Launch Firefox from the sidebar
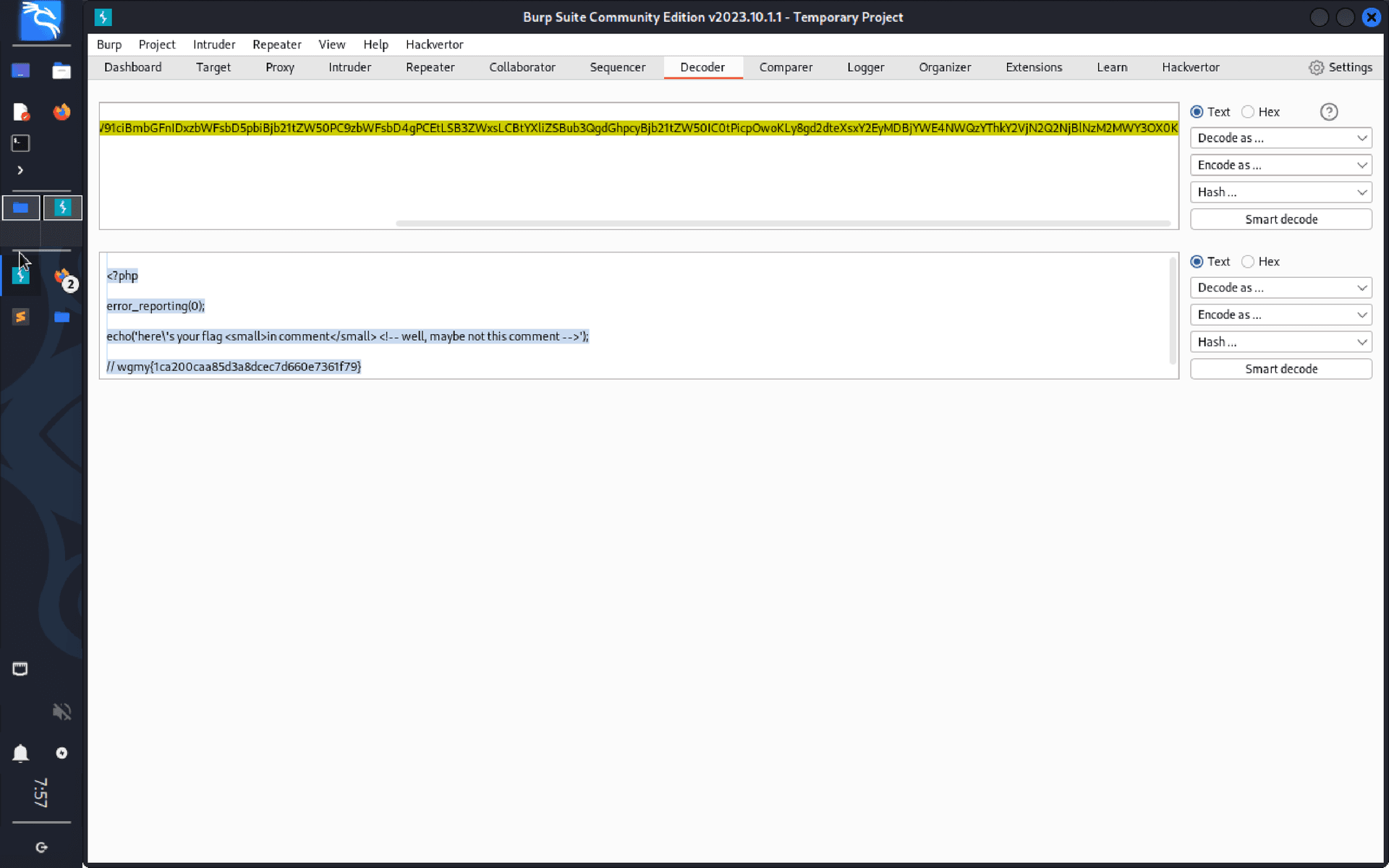The width and height of the screenshot is (1389, 868). coord(62,112)
